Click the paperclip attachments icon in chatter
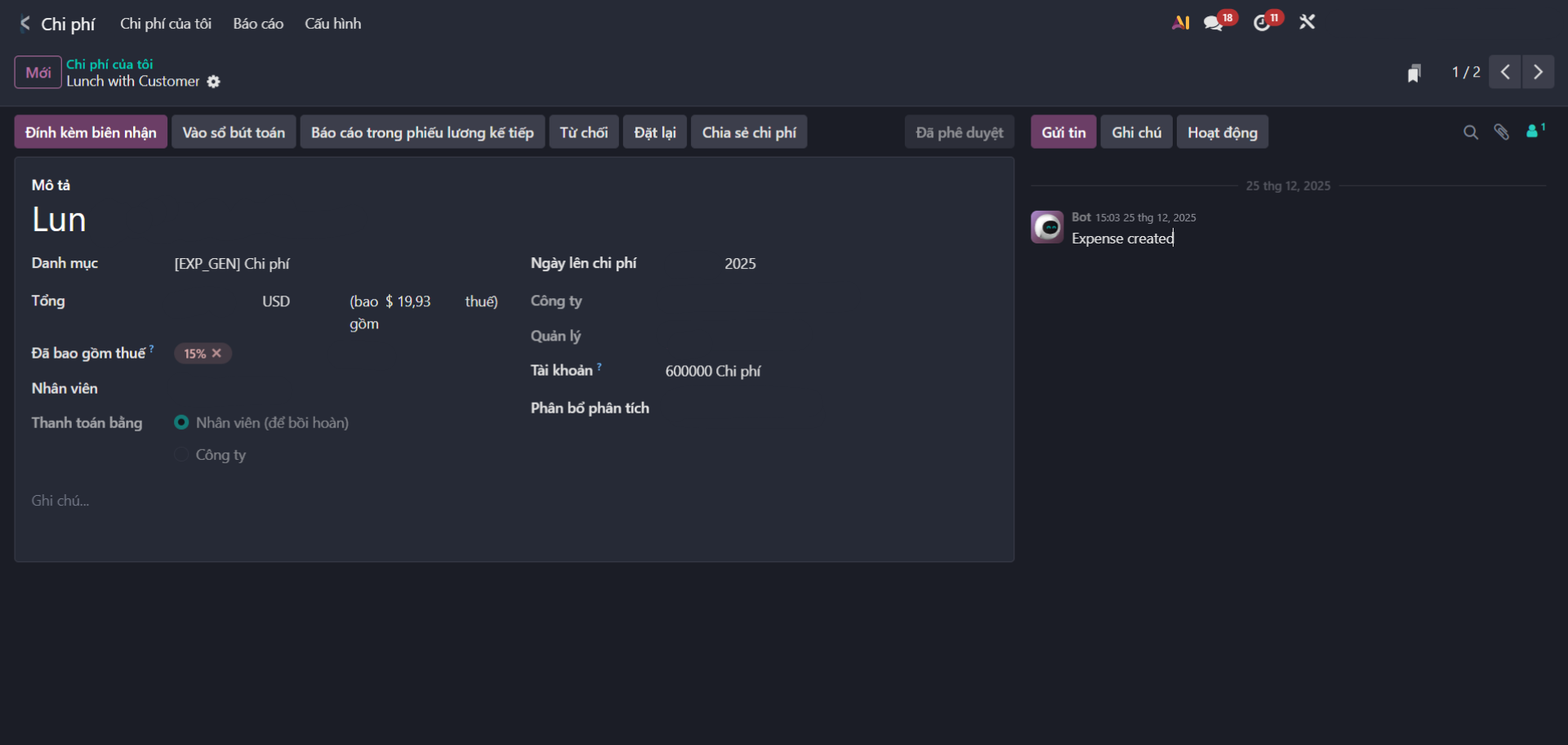The height and width of the screenshot is (745, 1568). click(1501, 132)
